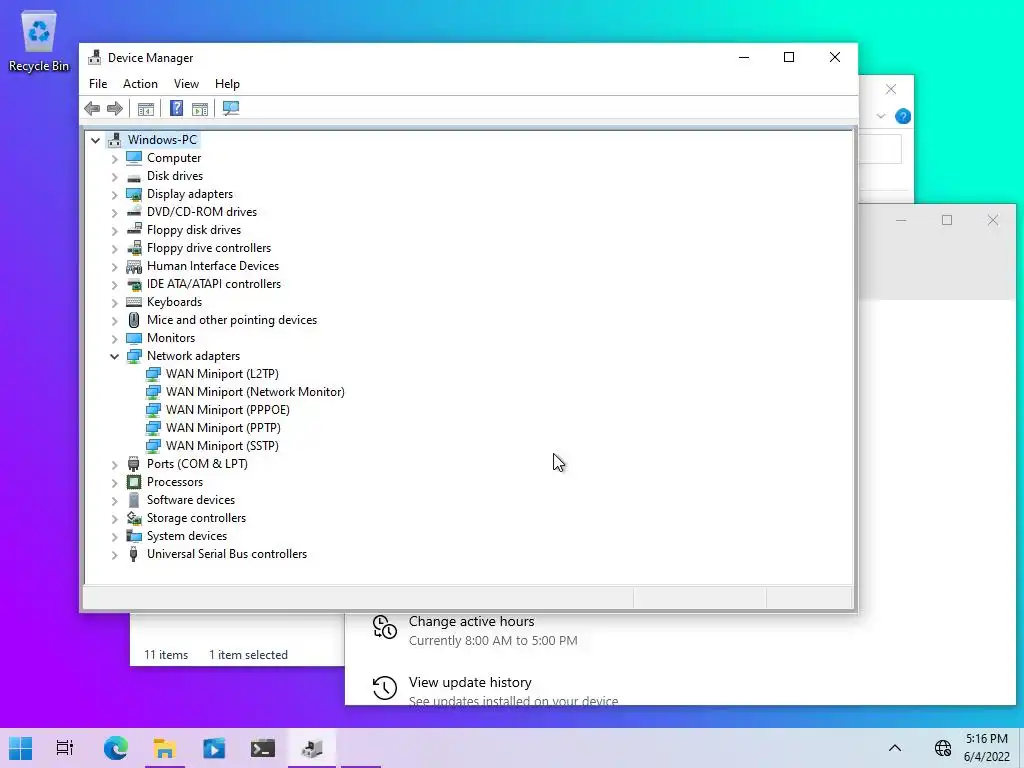Collapse the Windows-PC root node
Viewport: 1024px width, 768px height.
point(95,140)
